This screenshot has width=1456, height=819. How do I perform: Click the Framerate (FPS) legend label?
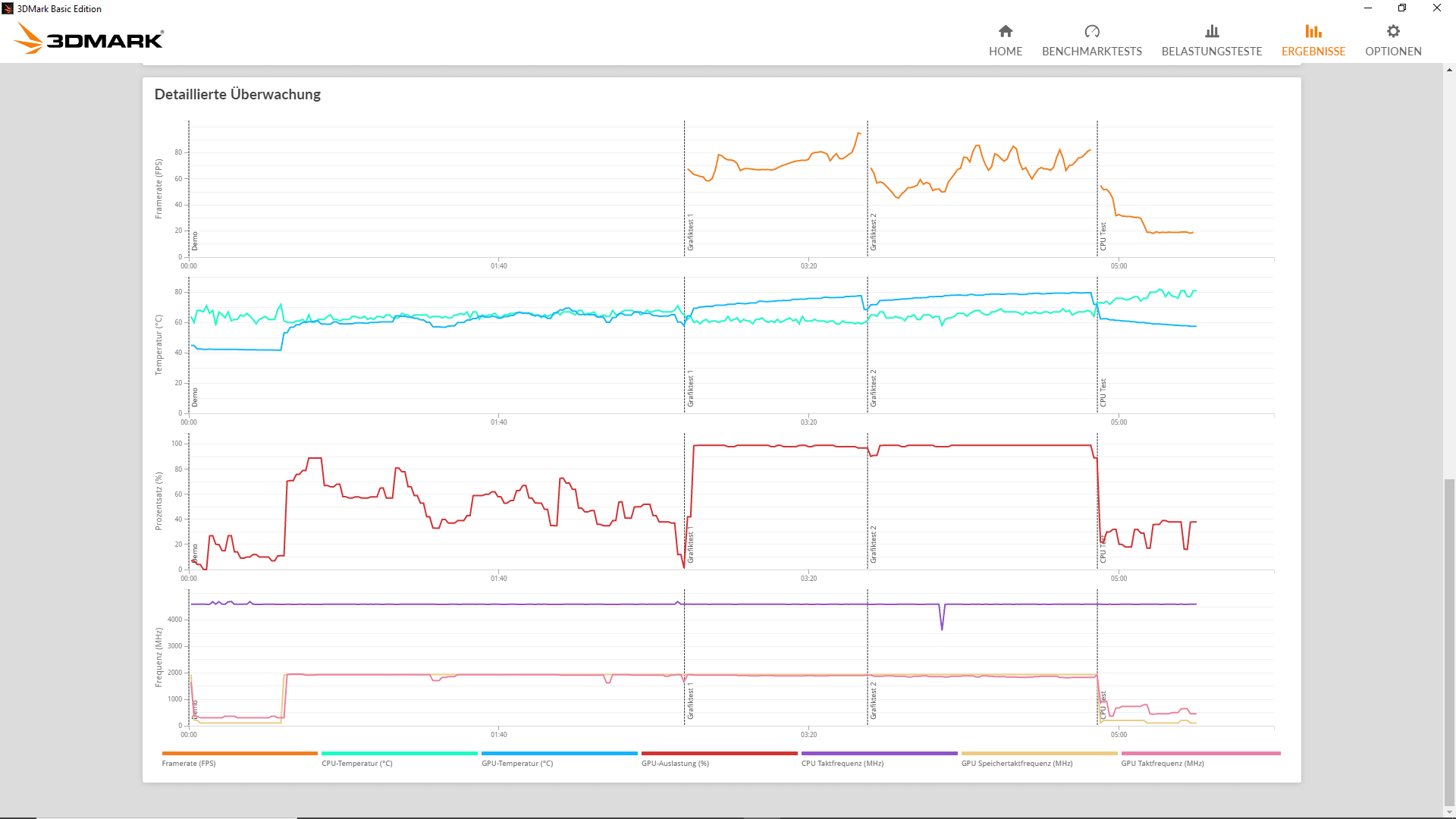(189, 764)
